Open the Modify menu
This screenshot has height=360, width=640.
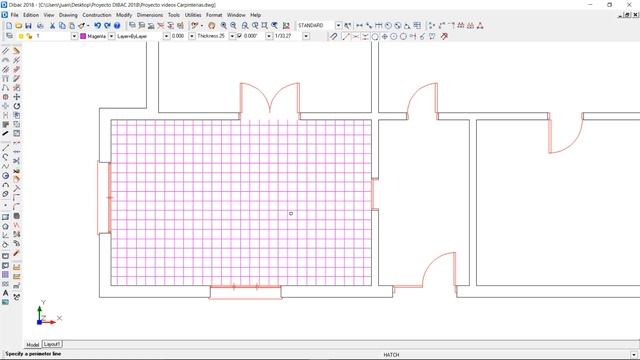(124, 15)
